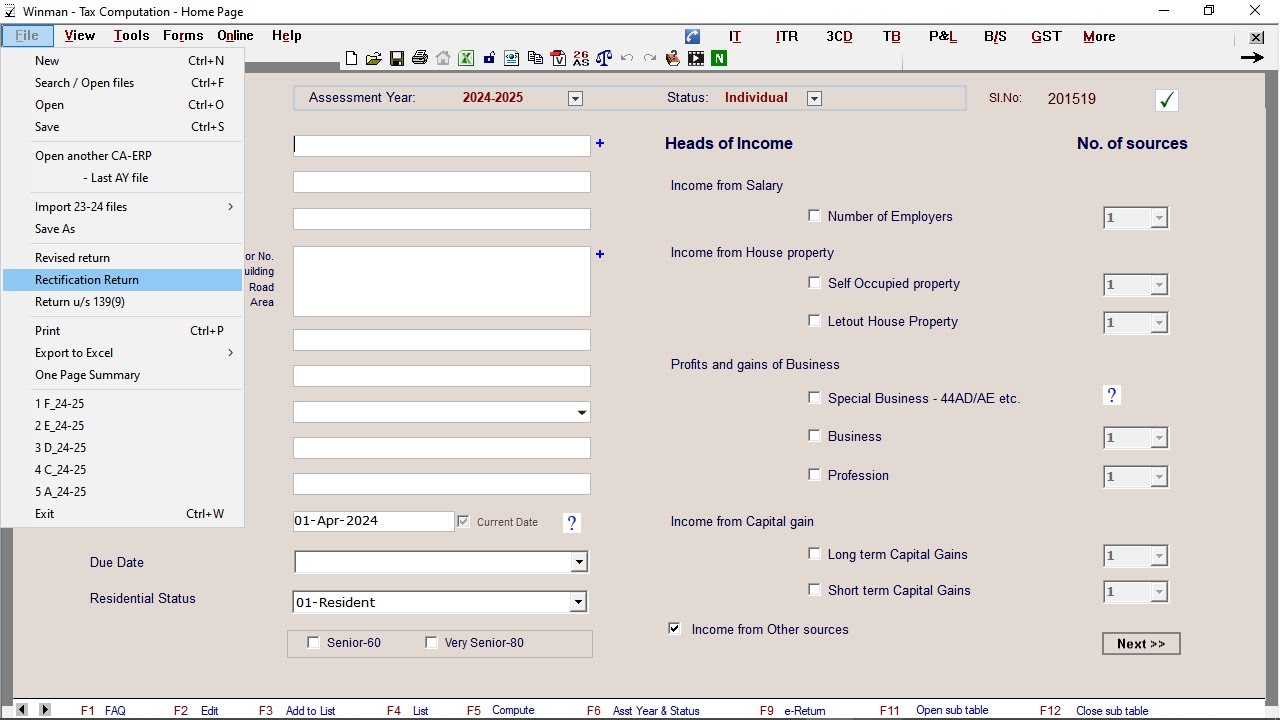This screenshot has width=1280, height=720.
Task: Select Return u/s 139(9) menu entry
Action: coord(123,302)
